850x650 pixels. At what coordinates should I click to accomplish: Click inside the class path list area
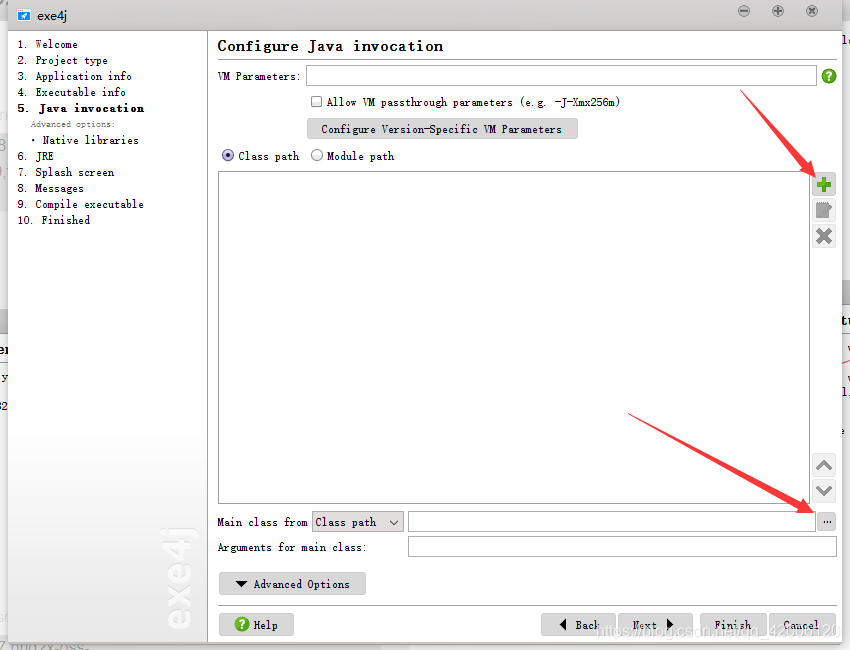click(x=514, y=338)
